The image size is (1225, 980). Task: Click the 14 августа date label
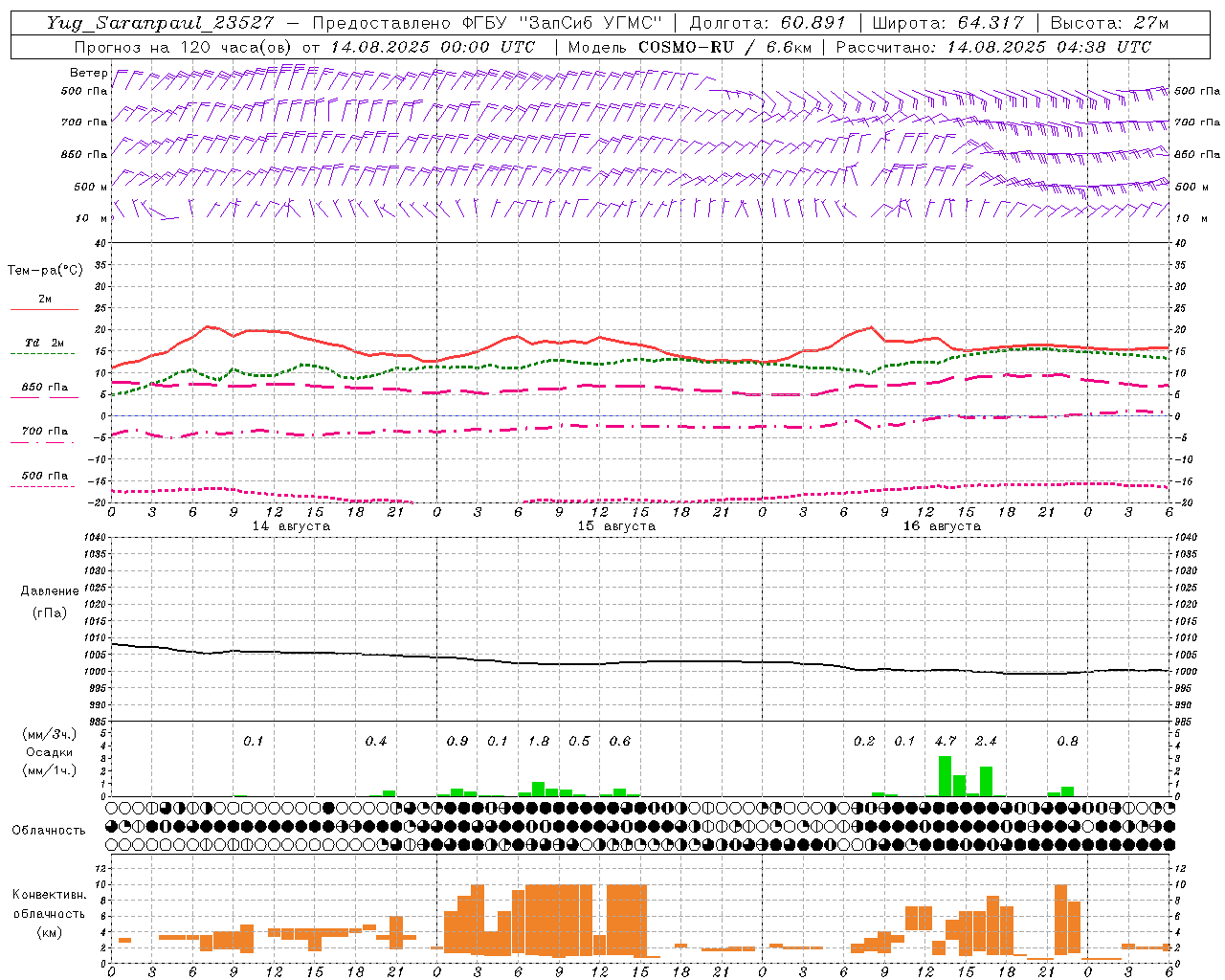pyautogui.click(x=291, y=526)
